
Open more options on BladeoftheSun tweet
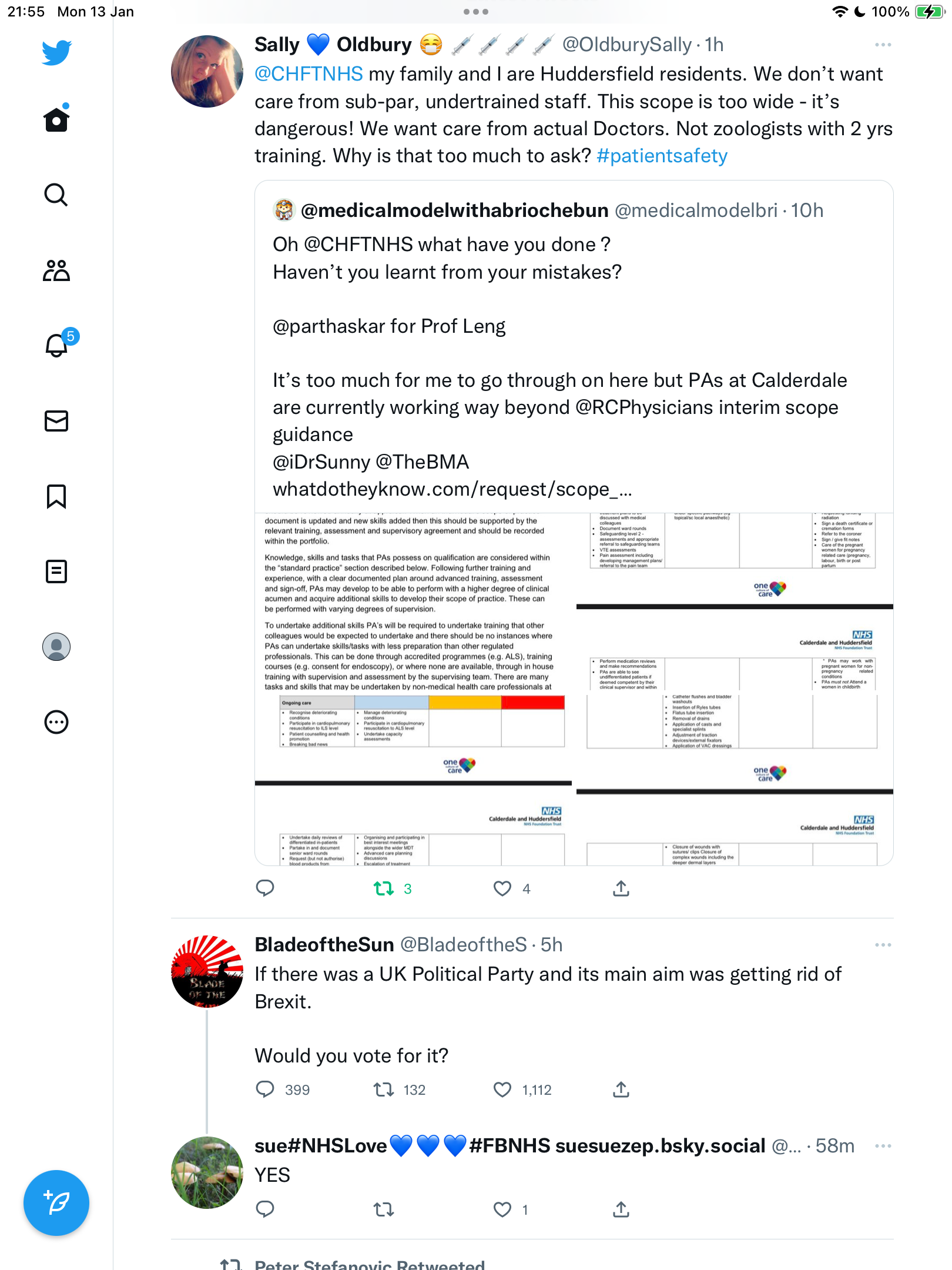point(883,945)
